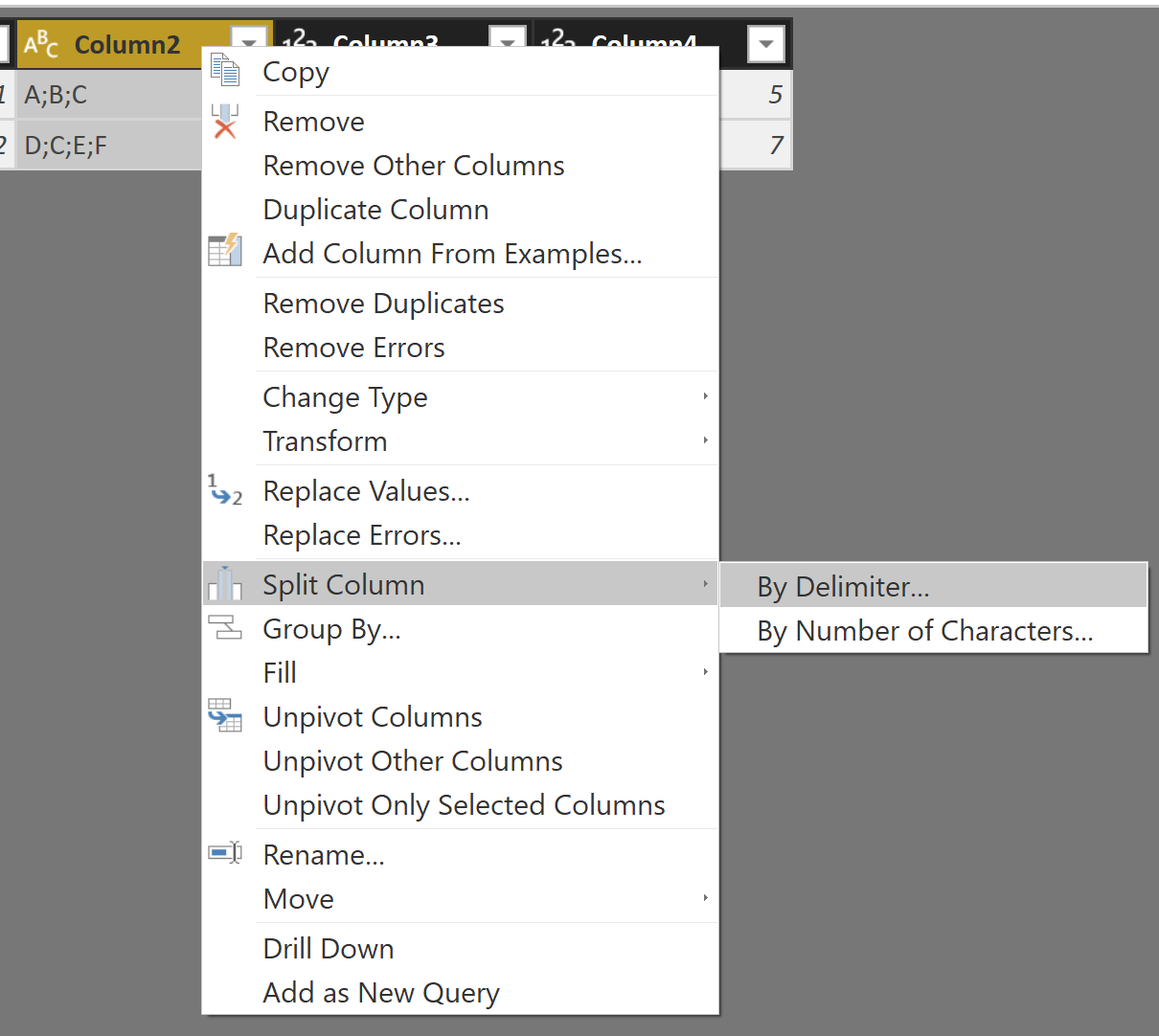Click the Replace Values icon

(x=225, y=489)
